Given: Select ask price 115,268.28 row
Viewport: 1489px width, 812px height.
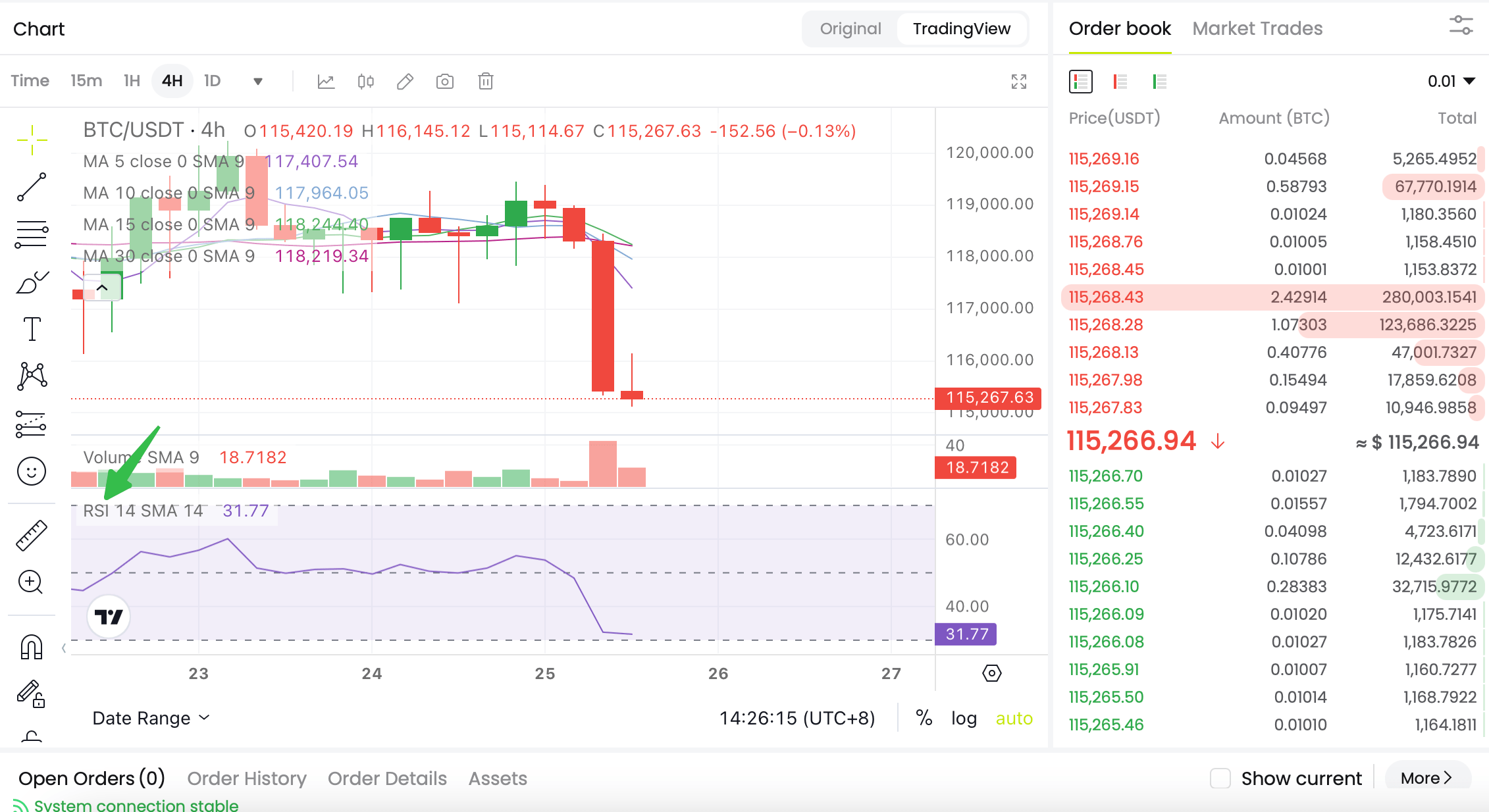Looking at the screenshot, I should pyautogui.click(x=1272, y=324).
